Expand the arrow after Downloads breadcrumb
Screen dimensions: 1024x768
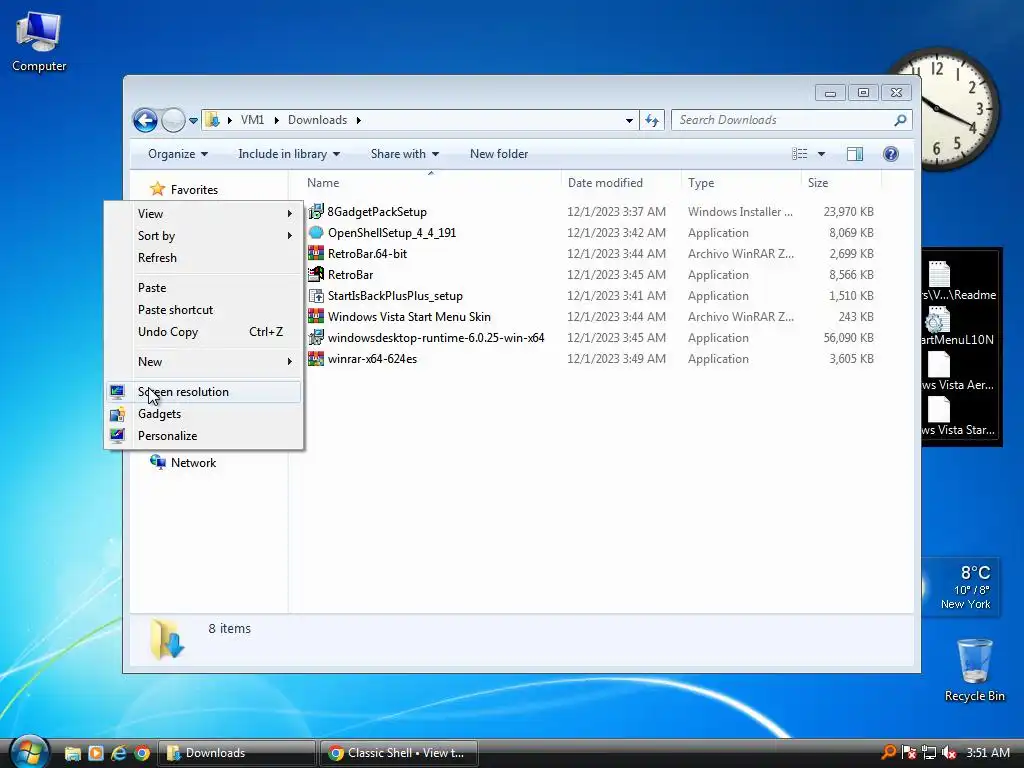point(359,120)
